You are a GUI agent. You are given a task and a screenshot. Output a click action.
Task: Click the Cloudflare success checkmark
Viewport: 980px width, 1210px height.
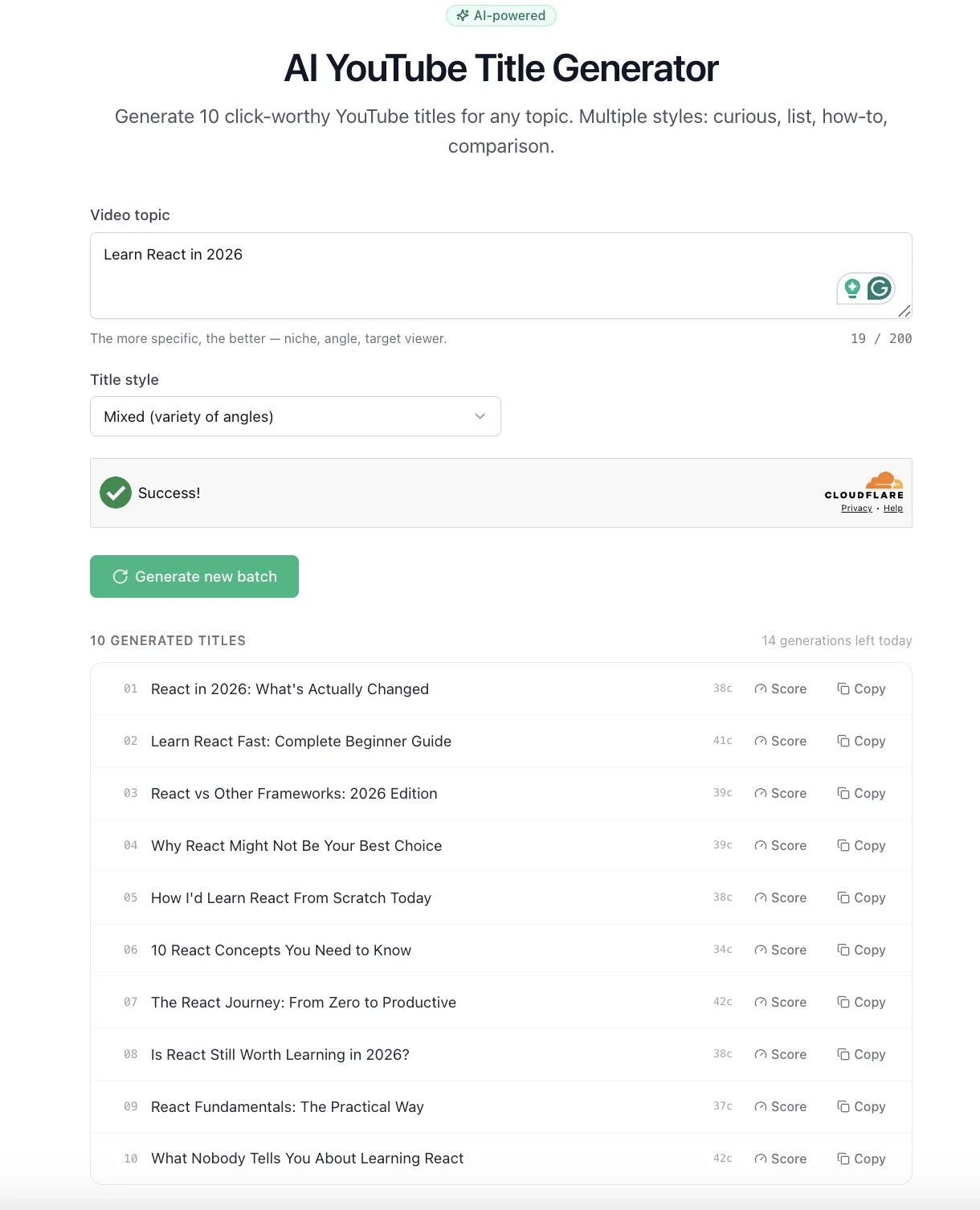tap(116, 493)
